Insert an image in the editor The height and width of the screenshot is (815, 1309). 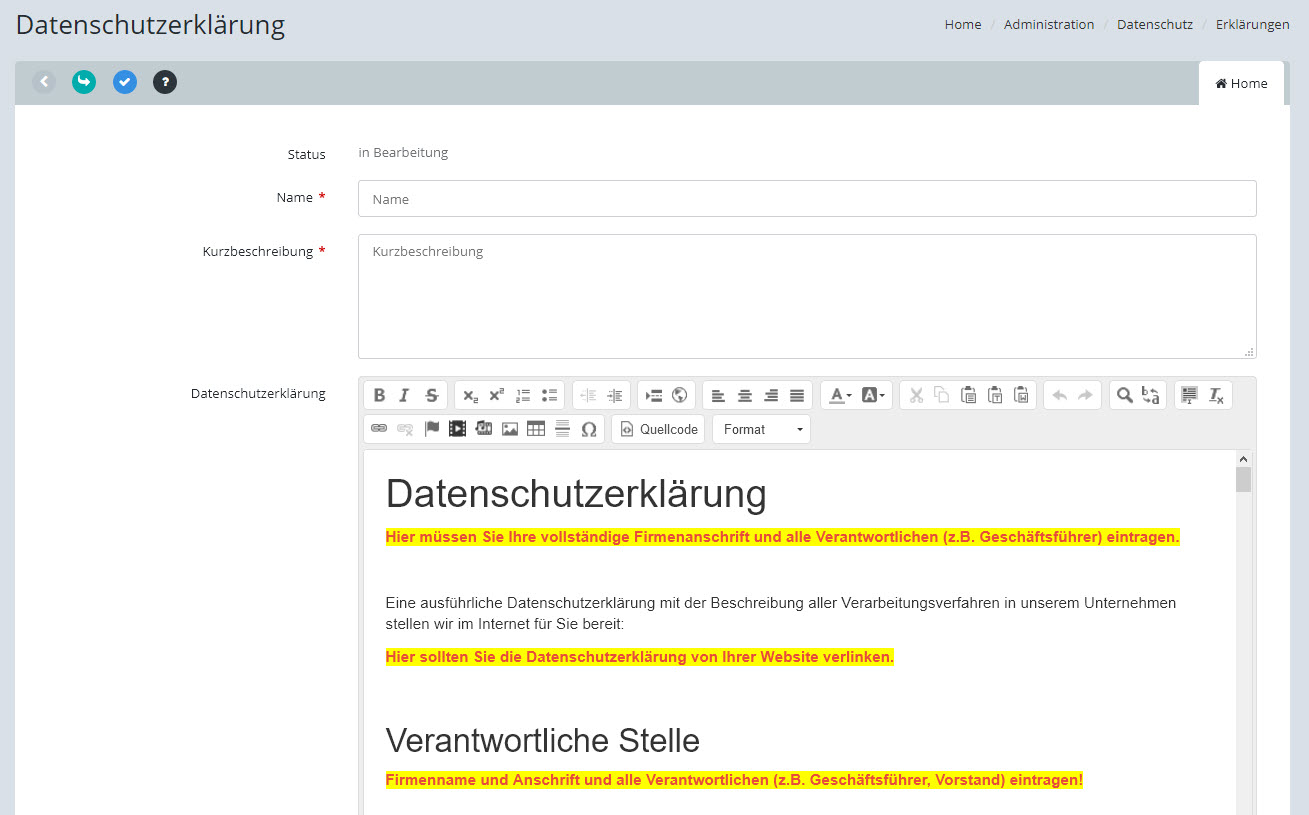[x=510, y=429]
